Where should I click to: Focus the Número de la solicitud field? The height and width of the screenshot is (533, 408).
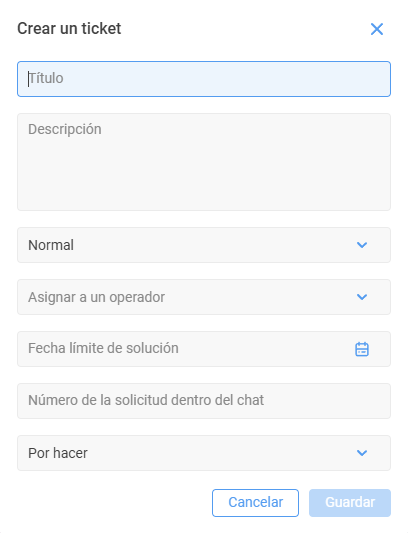pos(204,401)
